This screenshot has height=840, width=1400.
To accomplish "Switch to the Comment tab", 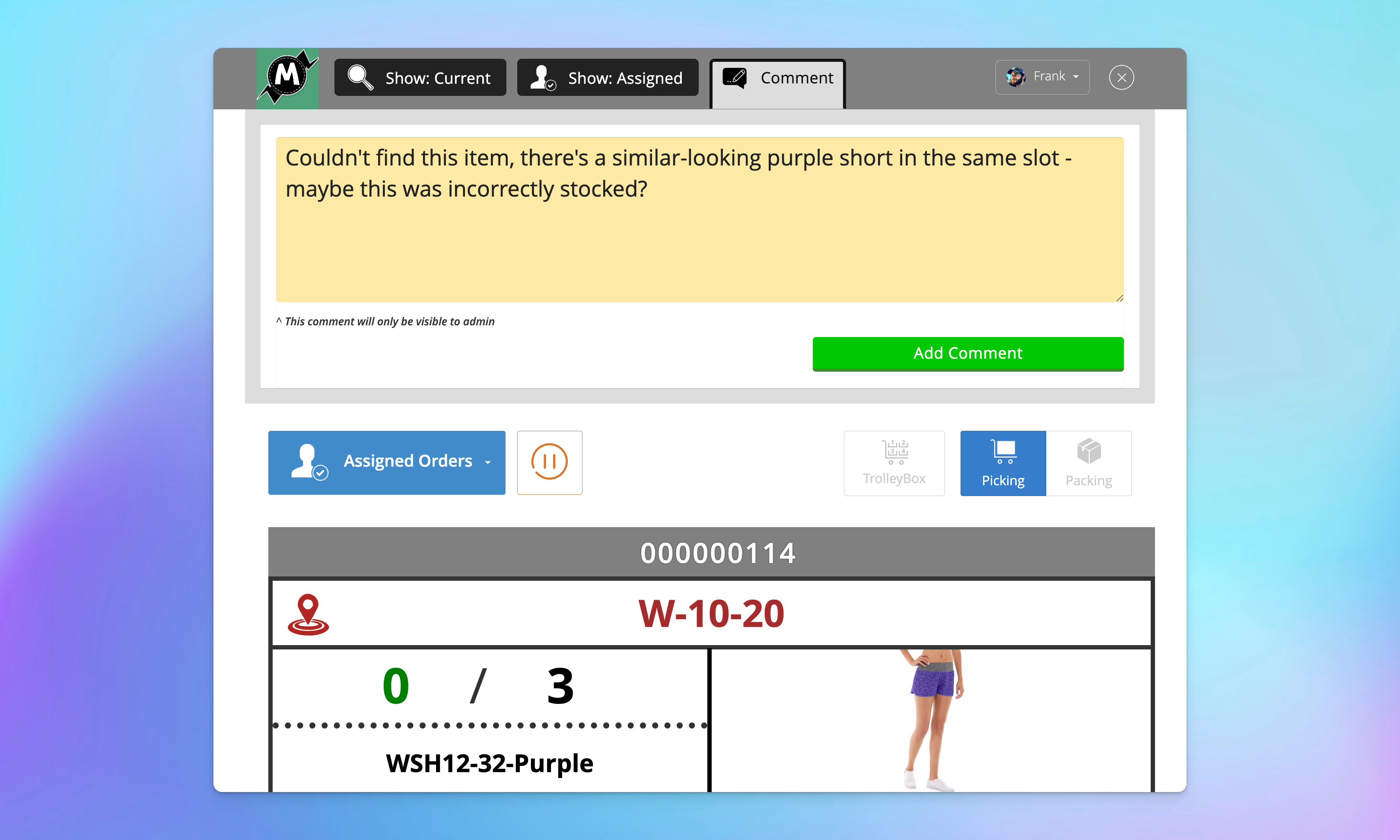I will pyautogui.click(x=777, y=83).
